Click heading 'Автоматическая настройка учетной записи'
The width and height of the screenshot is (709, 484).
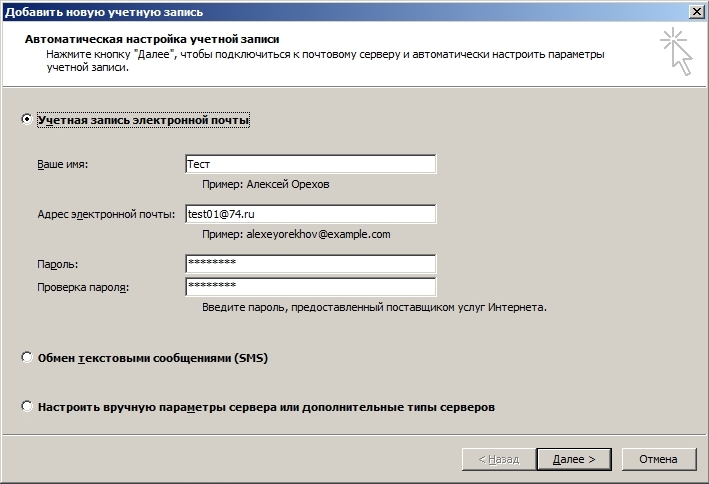(152, 39)
